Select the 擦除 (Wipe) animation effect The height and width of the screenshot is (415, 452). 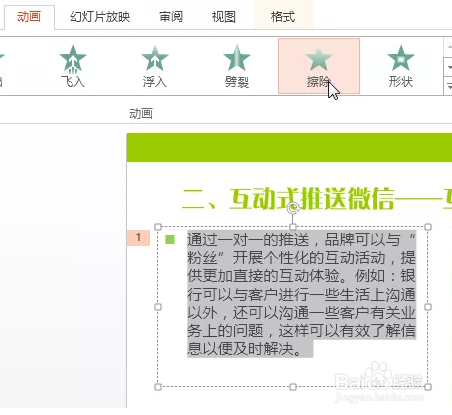point(319,66)
